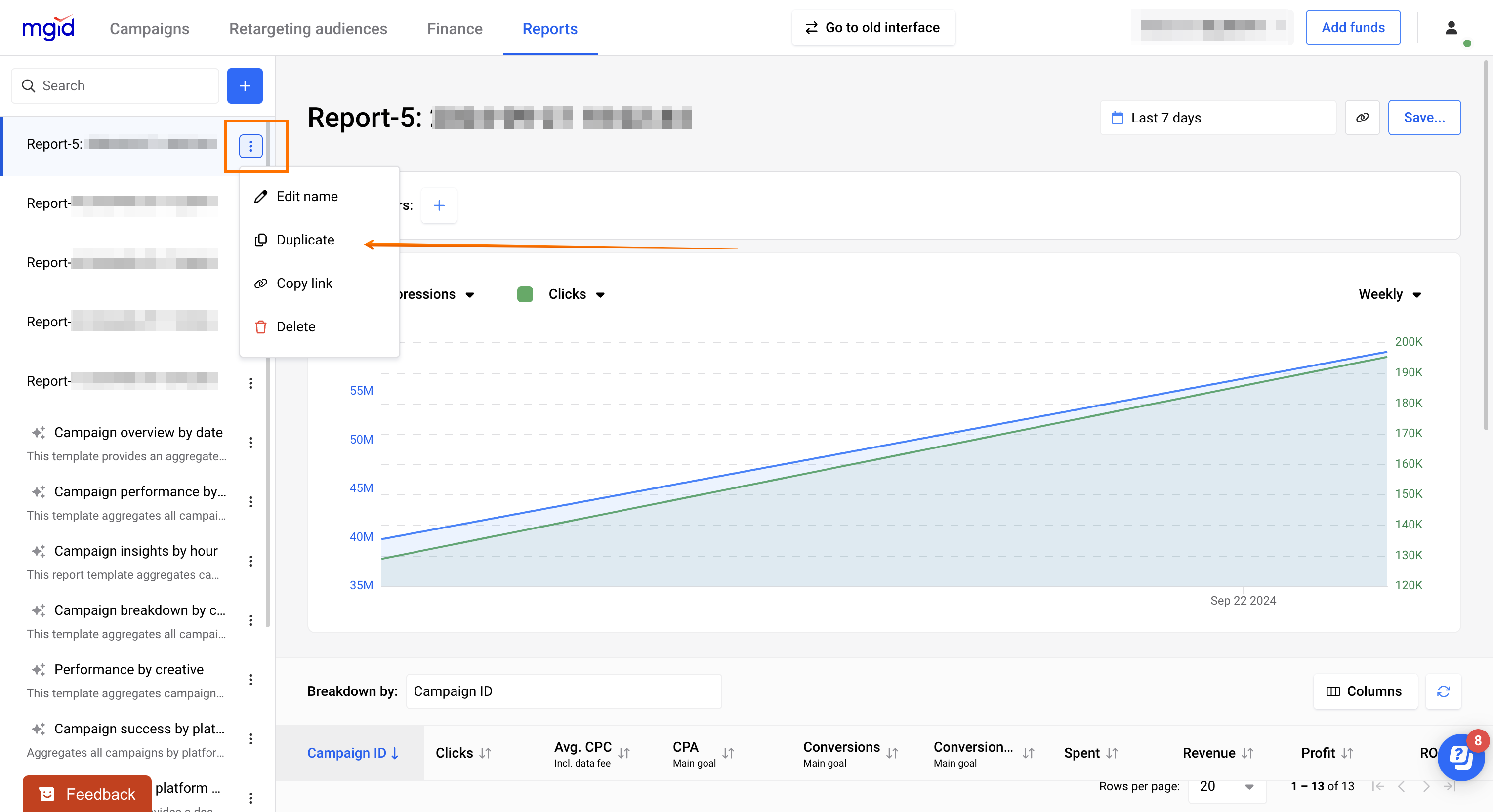Viewport: 1493px width, 812px height.
Task: Select Duplicate from the context menu
Action: [305, 240]
